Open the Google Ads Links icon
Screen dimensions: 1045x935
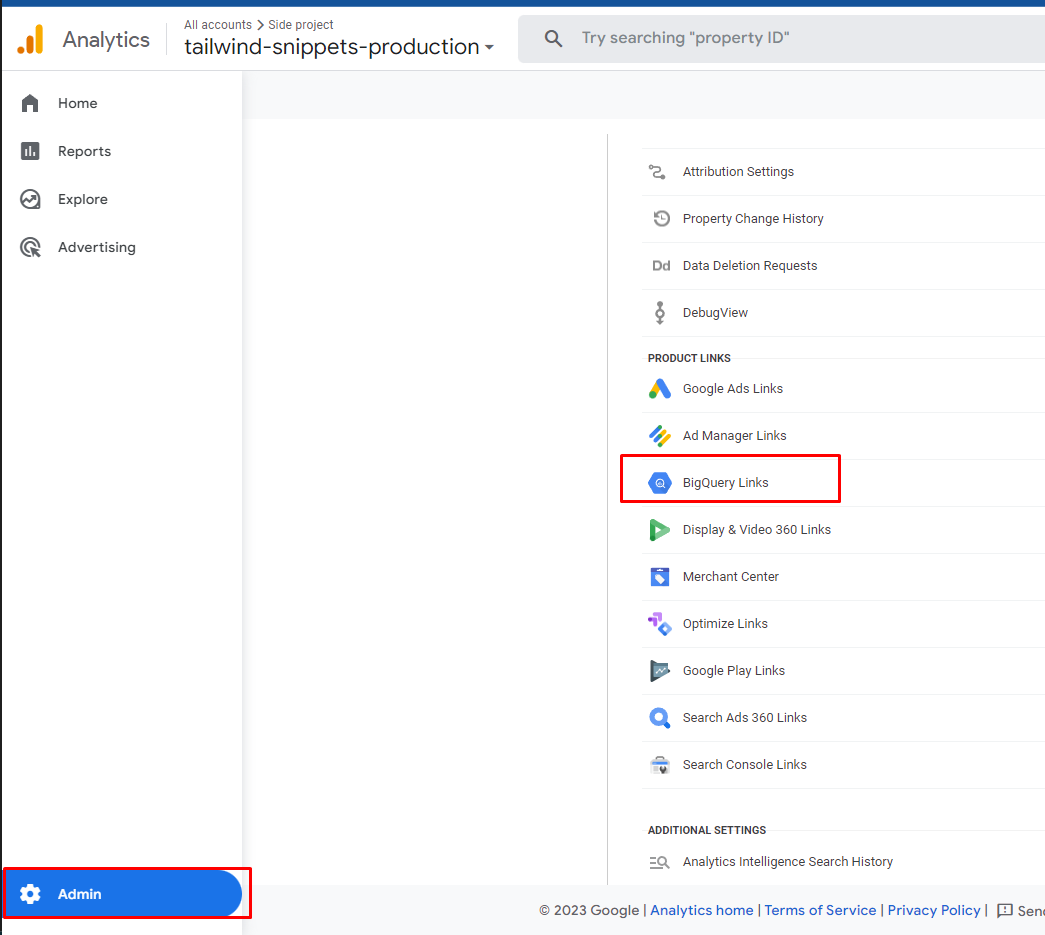(x=659, y=389)
